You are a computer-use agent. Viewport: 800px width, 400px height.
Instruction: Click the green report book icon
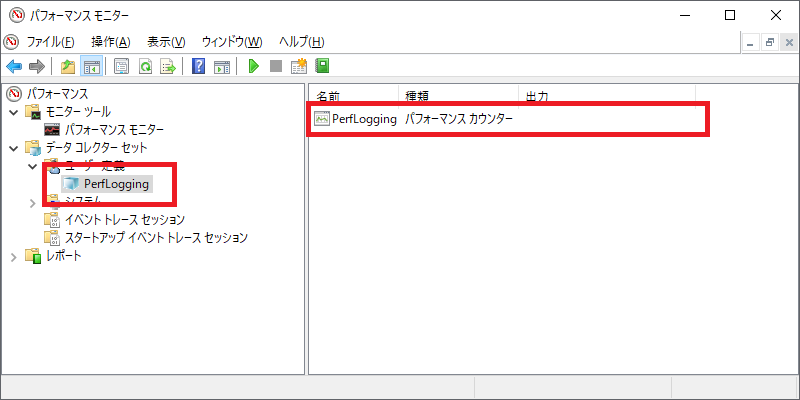tap(322, 67)
